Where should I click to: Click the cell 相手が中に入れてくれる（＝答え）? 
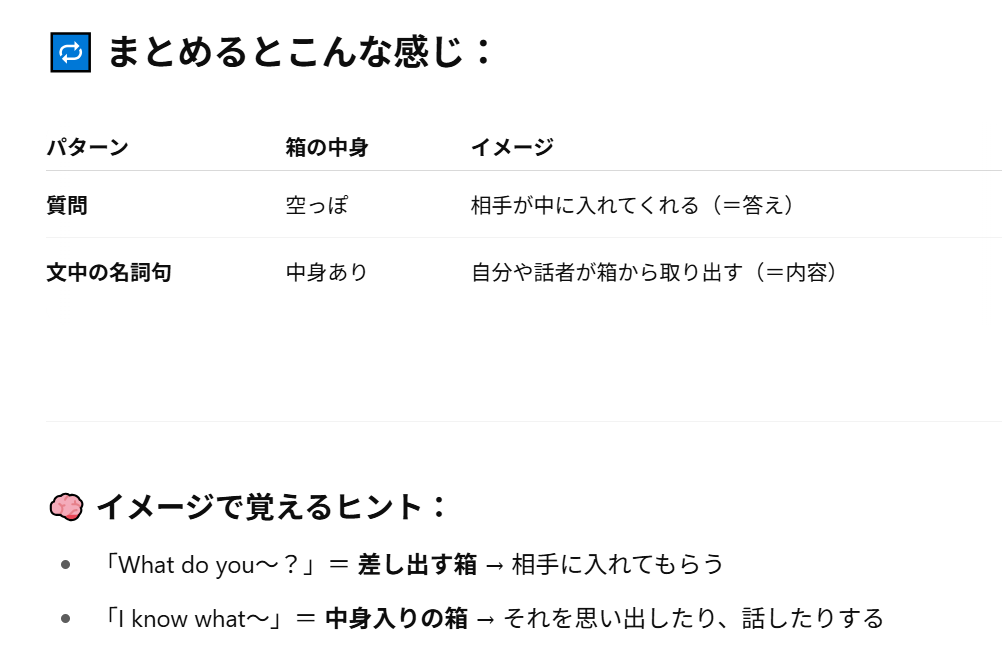(x=631, y=206)
